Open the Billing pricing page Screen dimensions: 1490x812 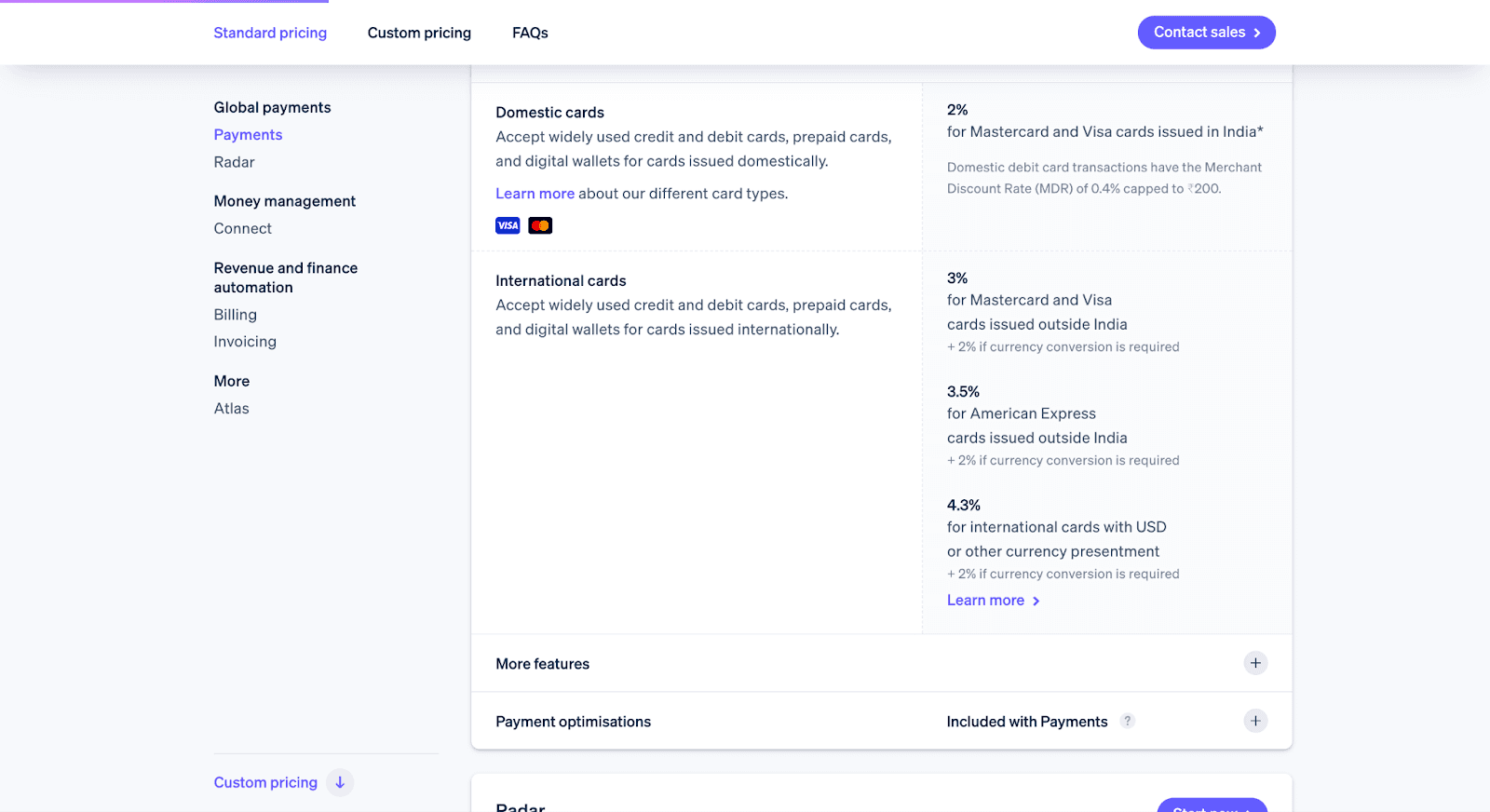point(235,314)
